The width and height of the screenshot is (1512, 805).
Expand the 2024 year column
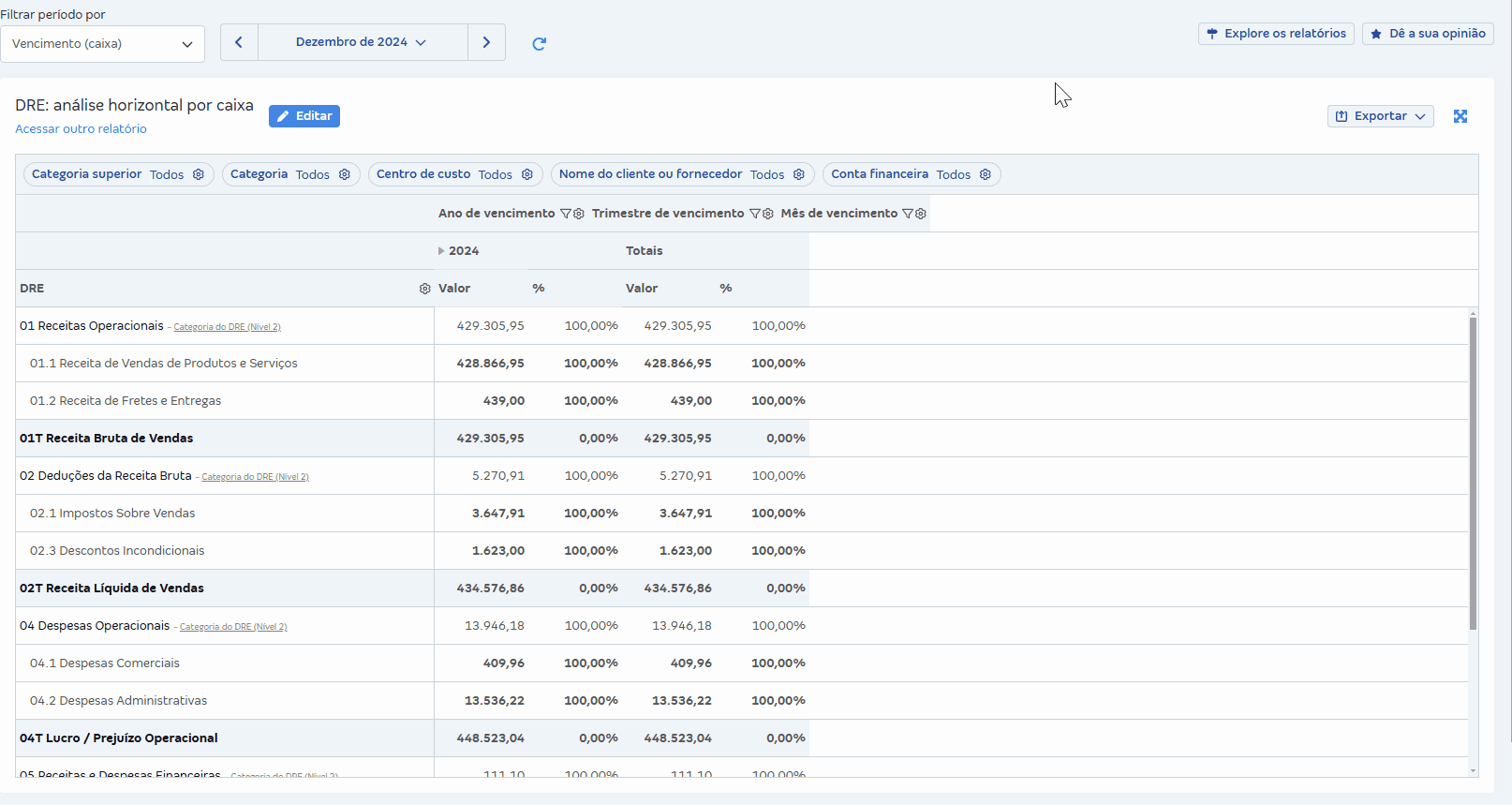click(441, 251)
